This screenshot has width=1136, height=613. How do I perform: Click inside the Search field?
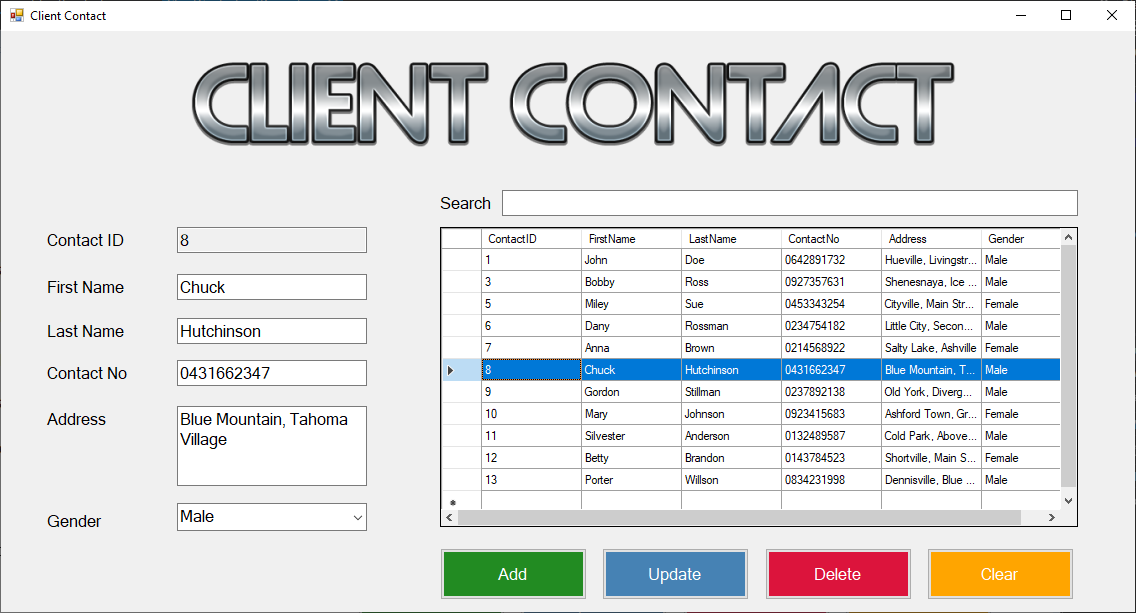[x=789, y=203]
